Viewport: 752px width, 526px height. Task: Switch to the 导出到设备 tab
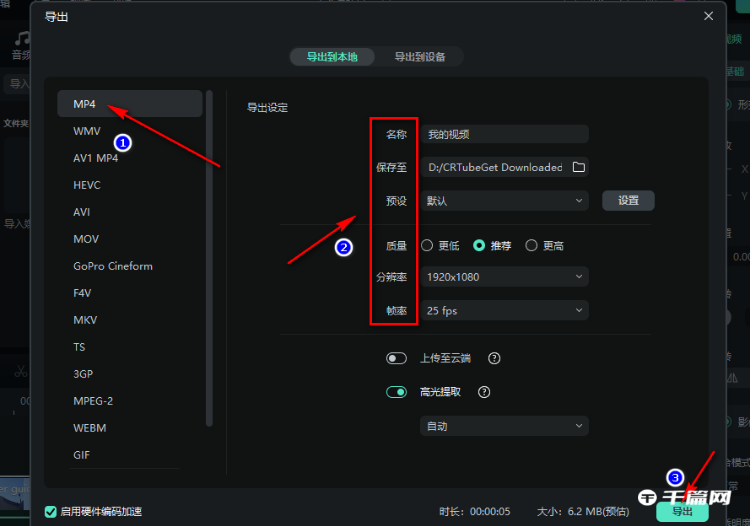click(x=419, y=57)
